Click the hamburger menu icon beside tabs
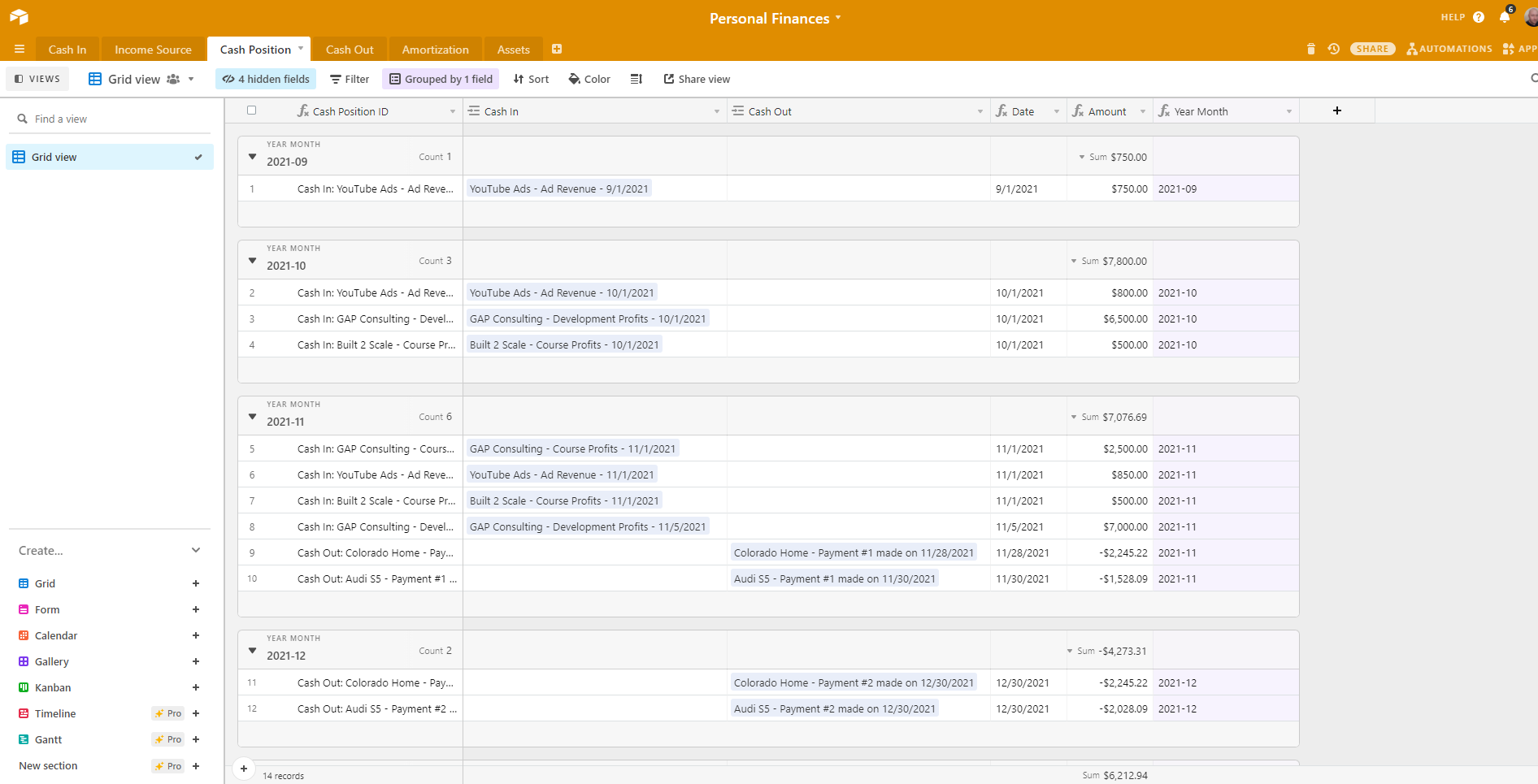 [20, 49]
